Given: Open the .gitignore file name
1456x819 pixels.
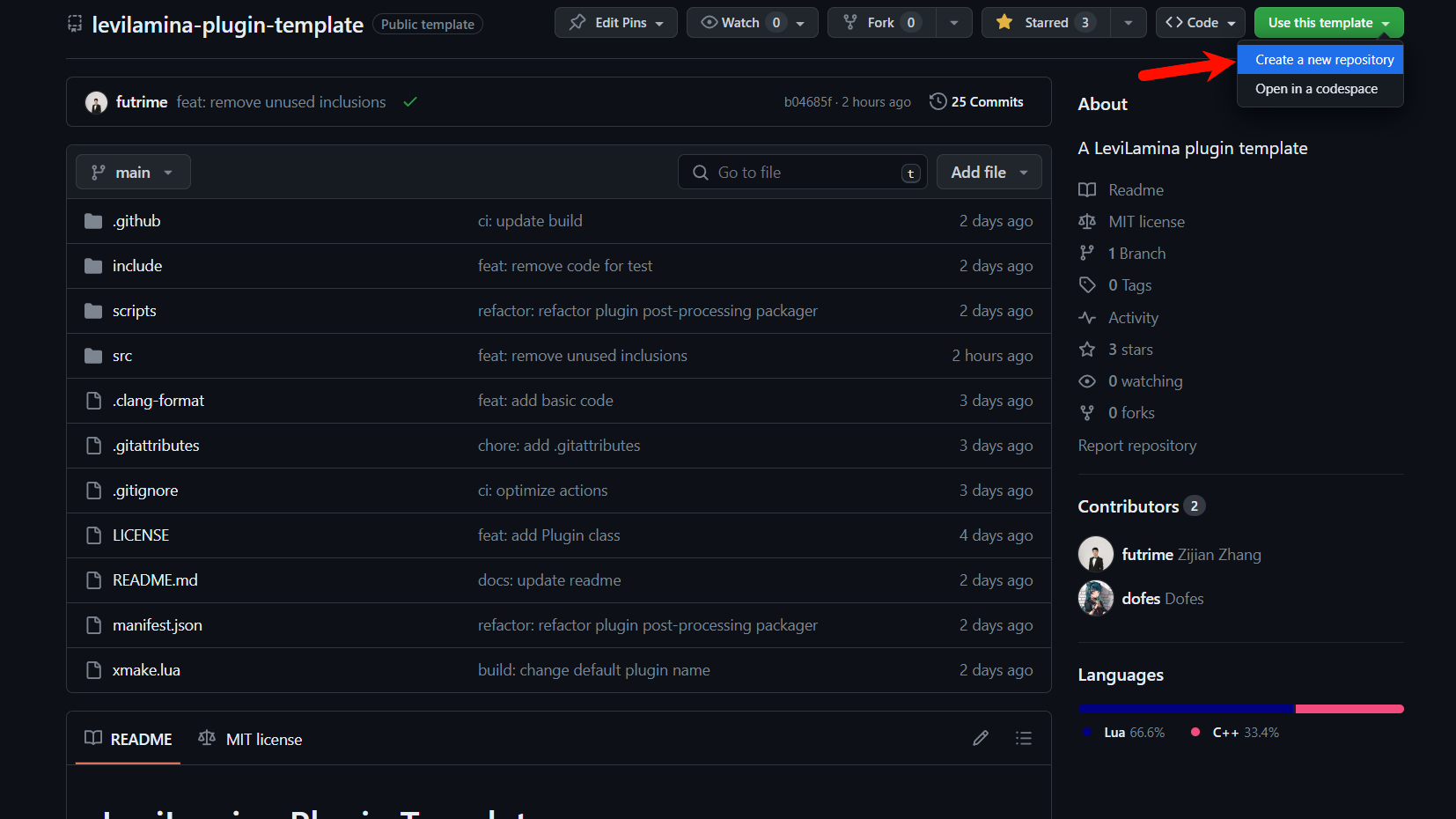Looking at the screenshot, I should click(x=145, y=491).
